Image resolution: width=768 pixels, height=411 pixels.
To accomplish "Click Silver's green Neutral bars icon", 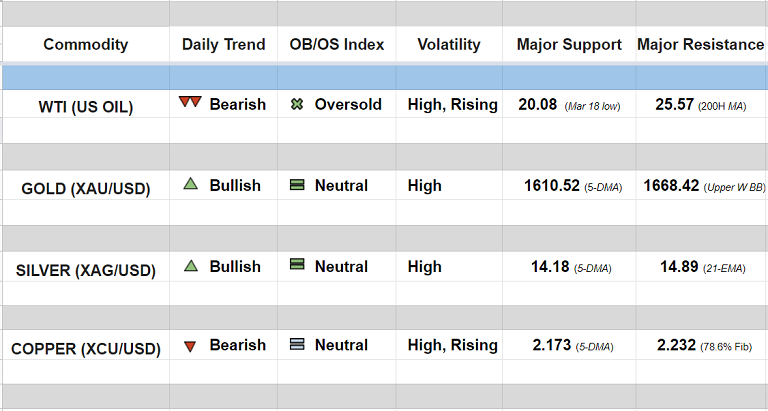I will click(x=296, y=266).
